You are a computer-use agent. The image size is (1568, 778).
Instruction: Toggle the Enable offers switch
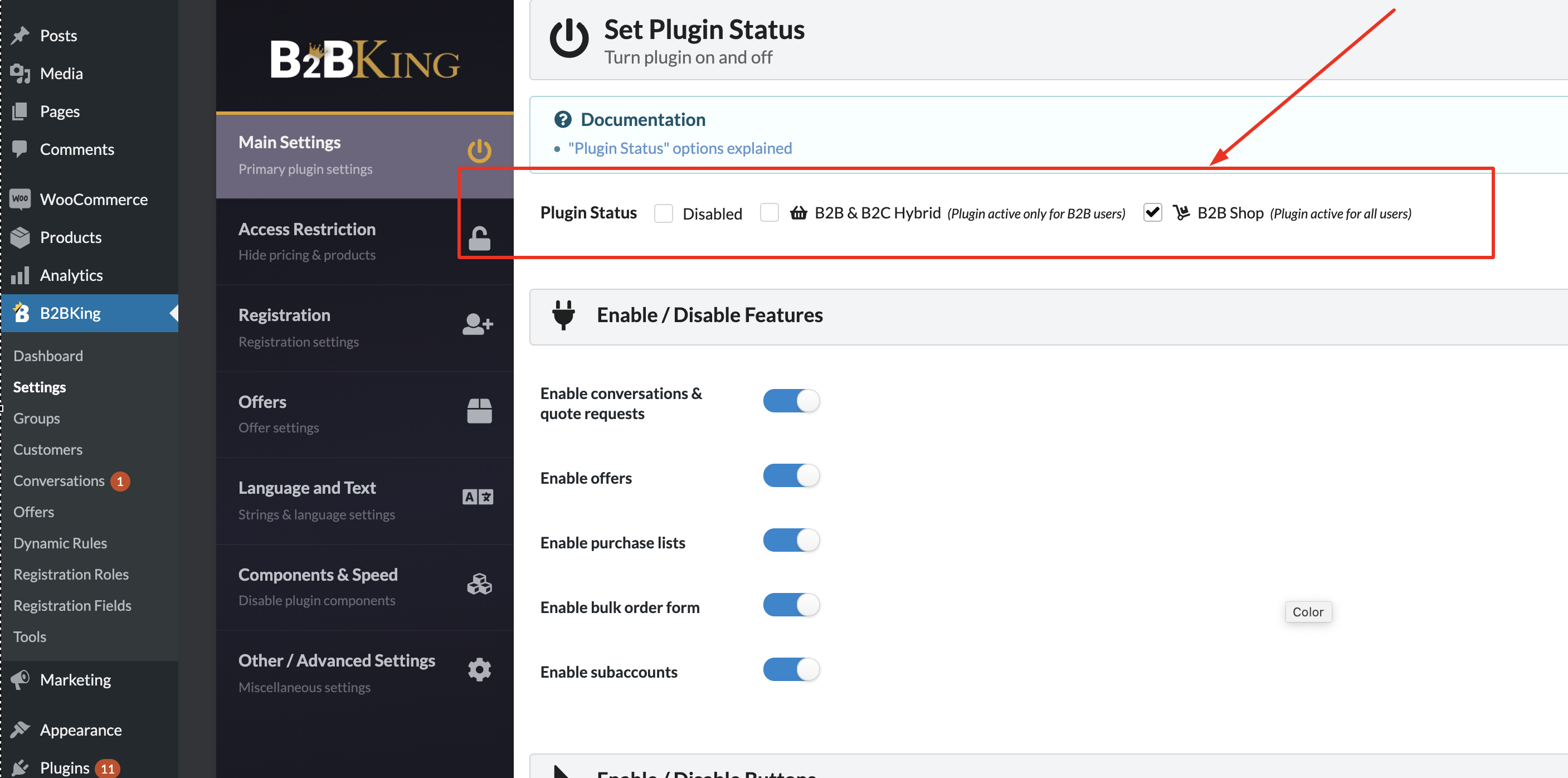[x=791, y=475]
